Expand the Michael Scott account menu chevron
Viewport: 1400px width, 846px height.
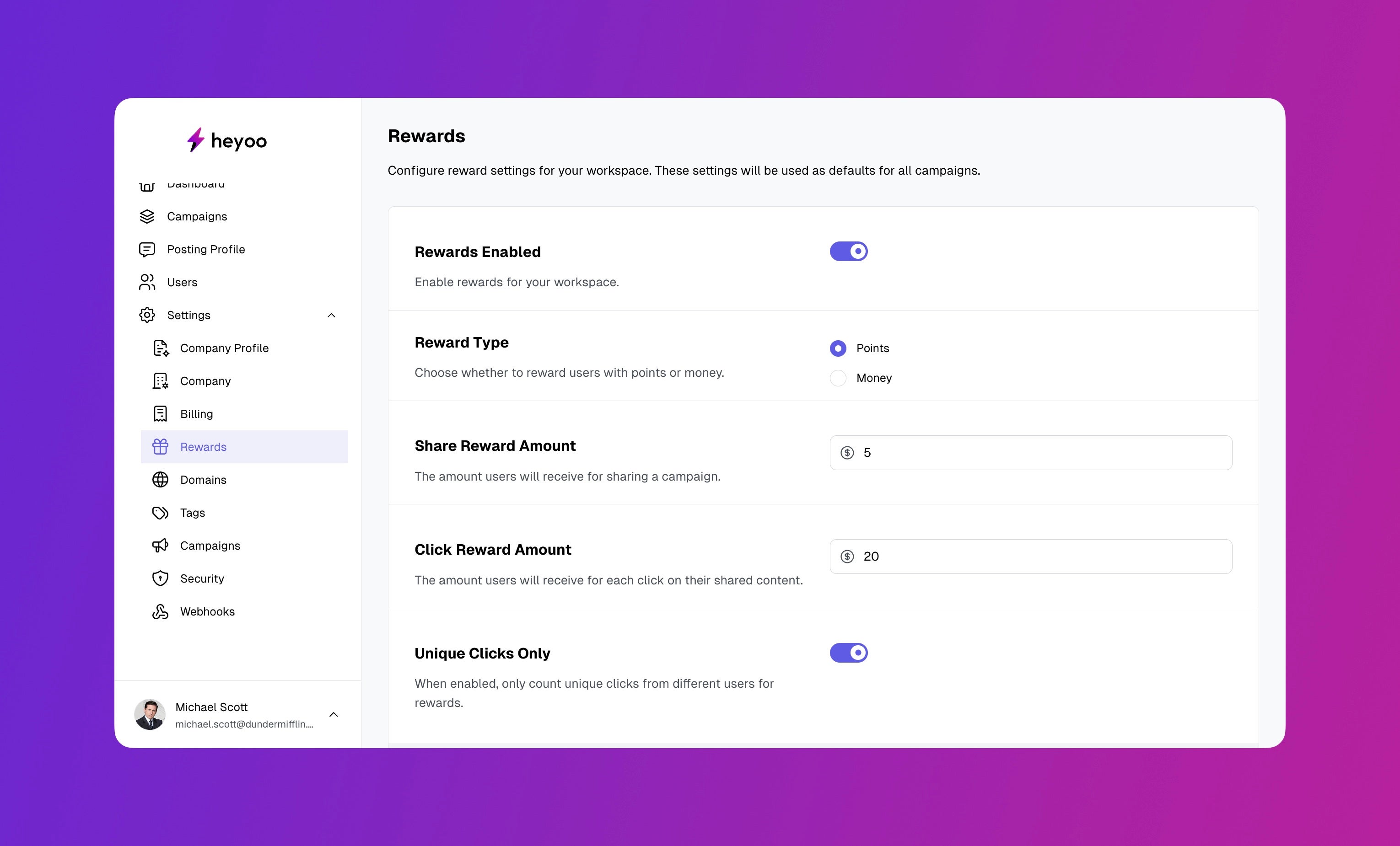334,714
